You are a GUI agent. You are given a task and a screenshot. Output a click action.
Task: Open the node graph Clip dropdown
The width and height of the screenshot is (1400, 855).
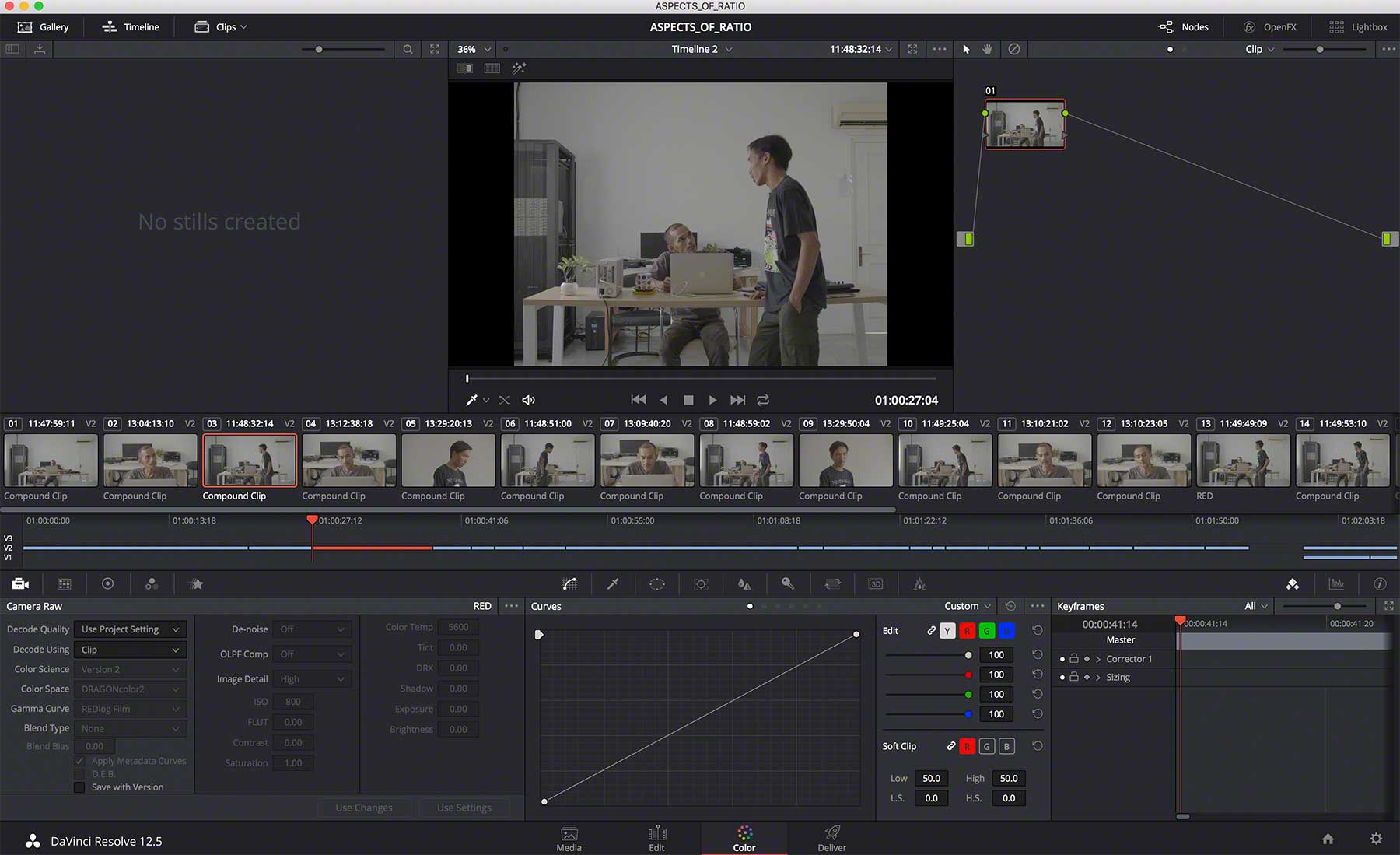click(1259, 49)
